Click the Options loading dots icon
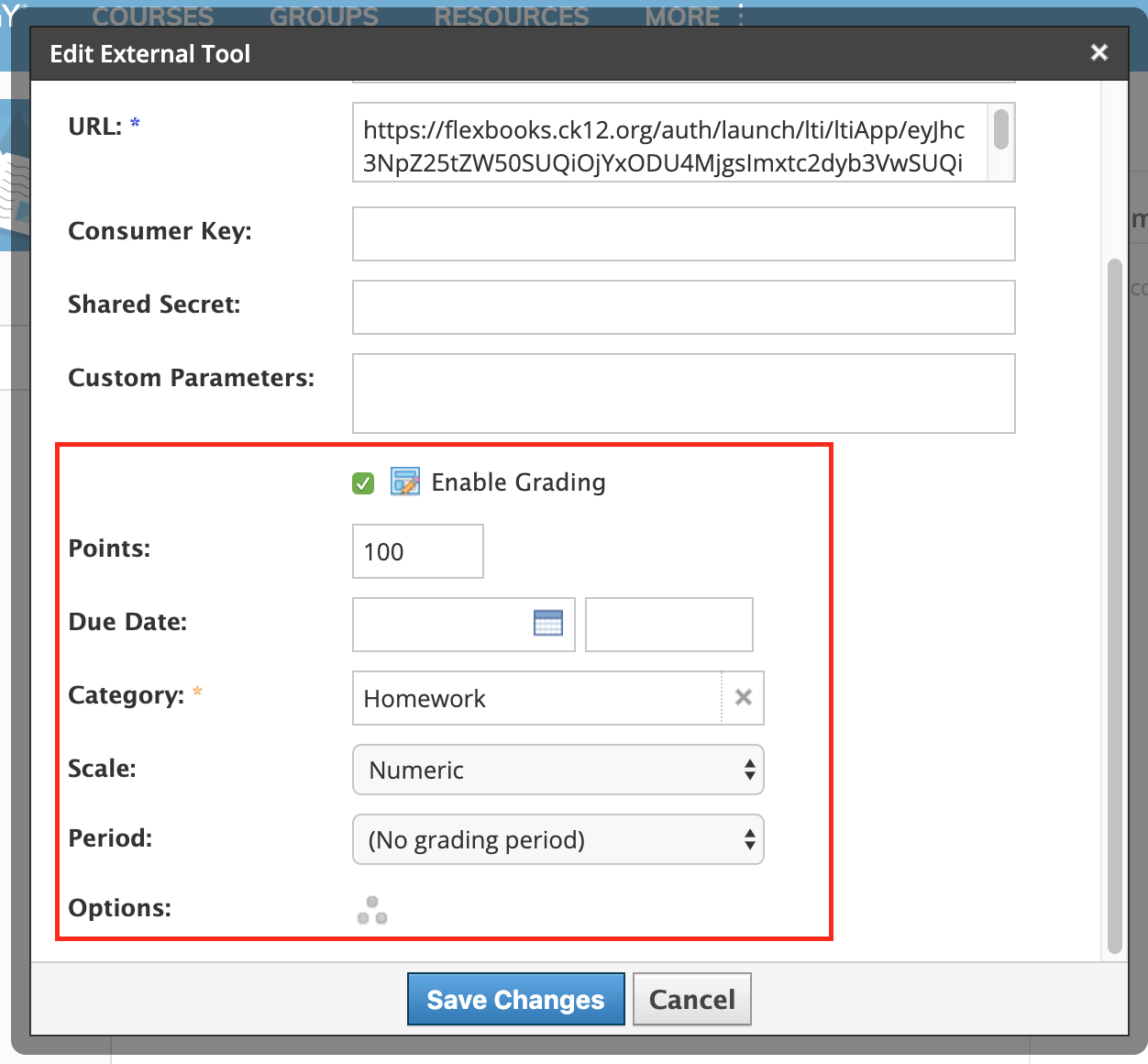The height and width of the screenshot is (1064, 1148). pyautogui.click(x=372, y=910)
